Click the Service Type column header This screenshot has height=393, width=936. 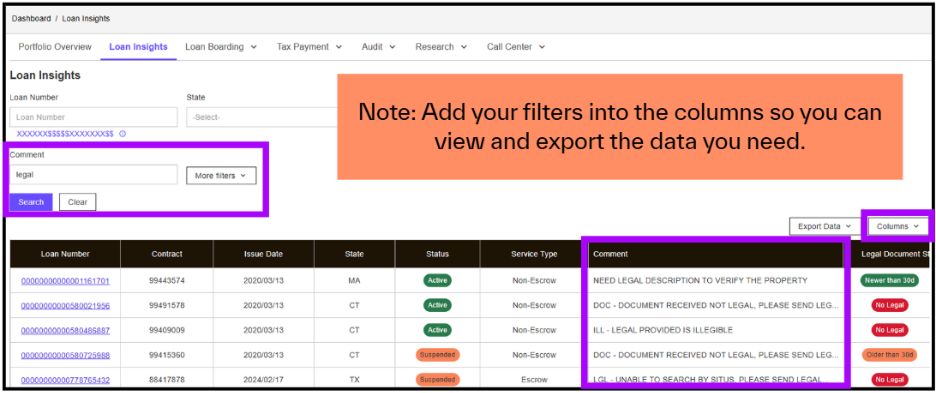(x=534, y=254)
